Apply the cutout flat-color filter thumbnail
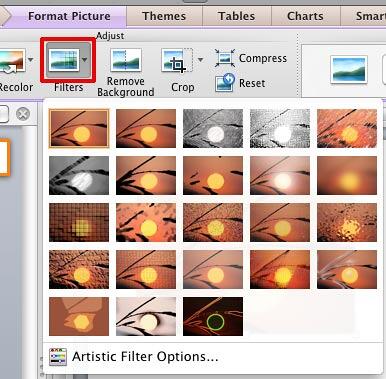This screenshot has height=379, width=386. 79,316
